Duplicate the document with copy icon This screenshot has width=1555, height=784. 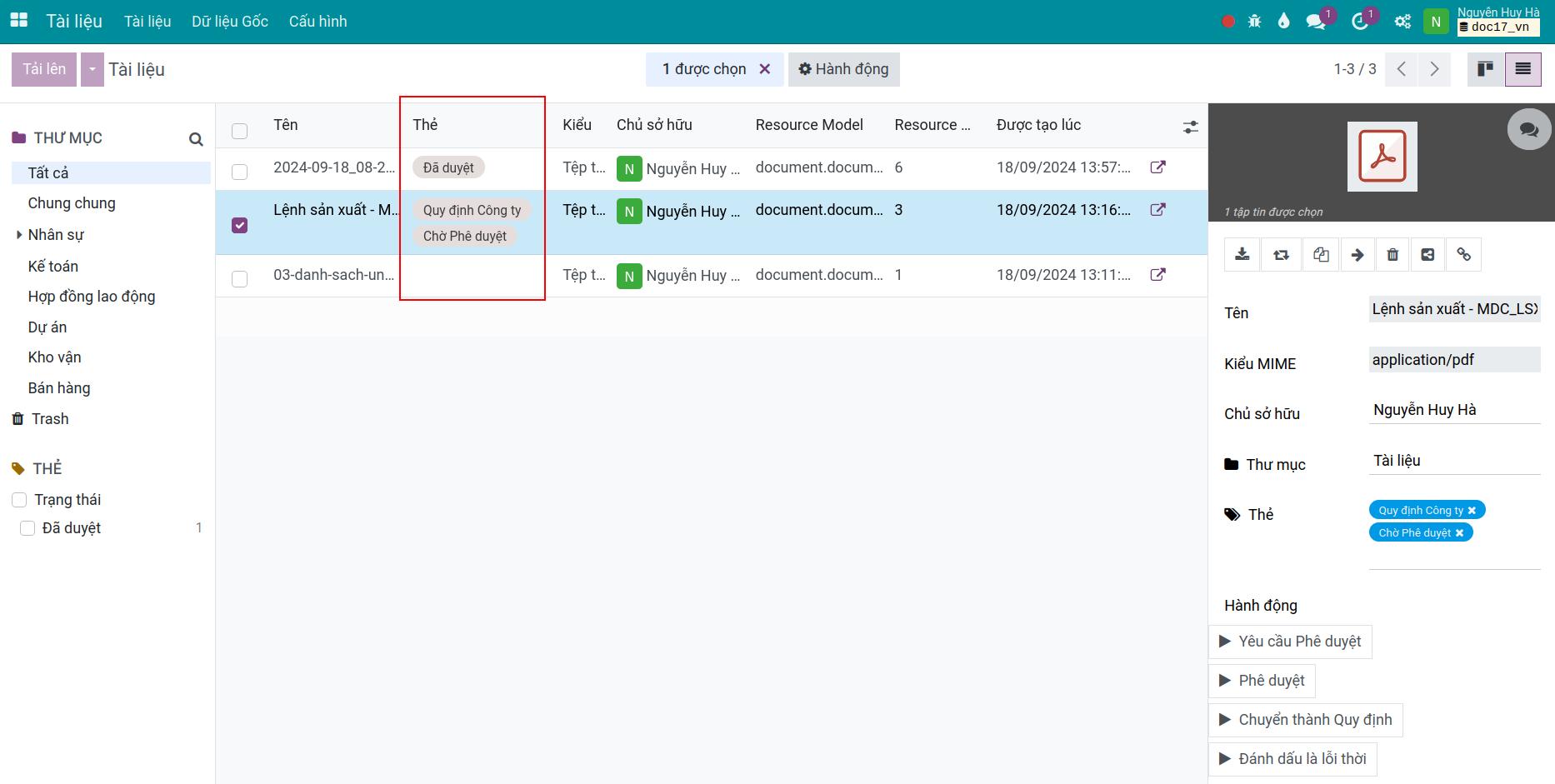tap(1320, 255)
